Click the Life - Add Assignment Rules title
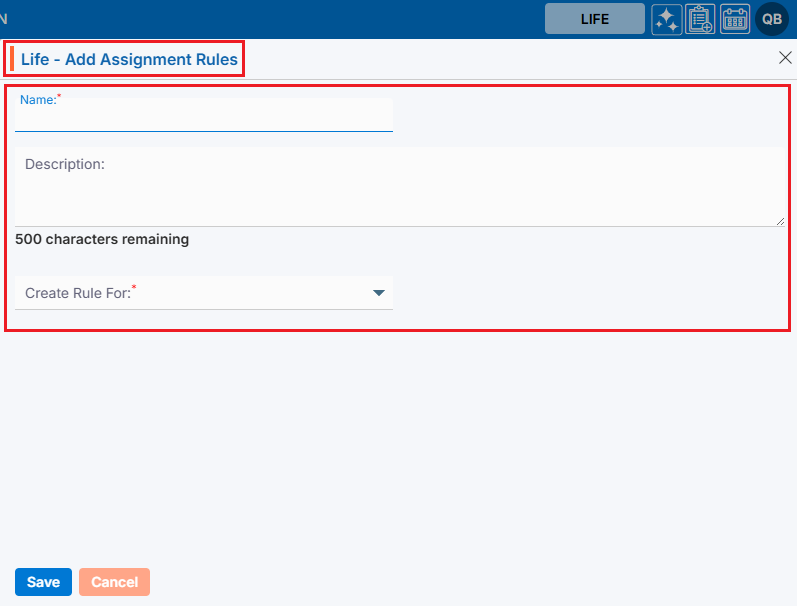The width and height of the screenshot is (797, 606). tap(129, 60)
